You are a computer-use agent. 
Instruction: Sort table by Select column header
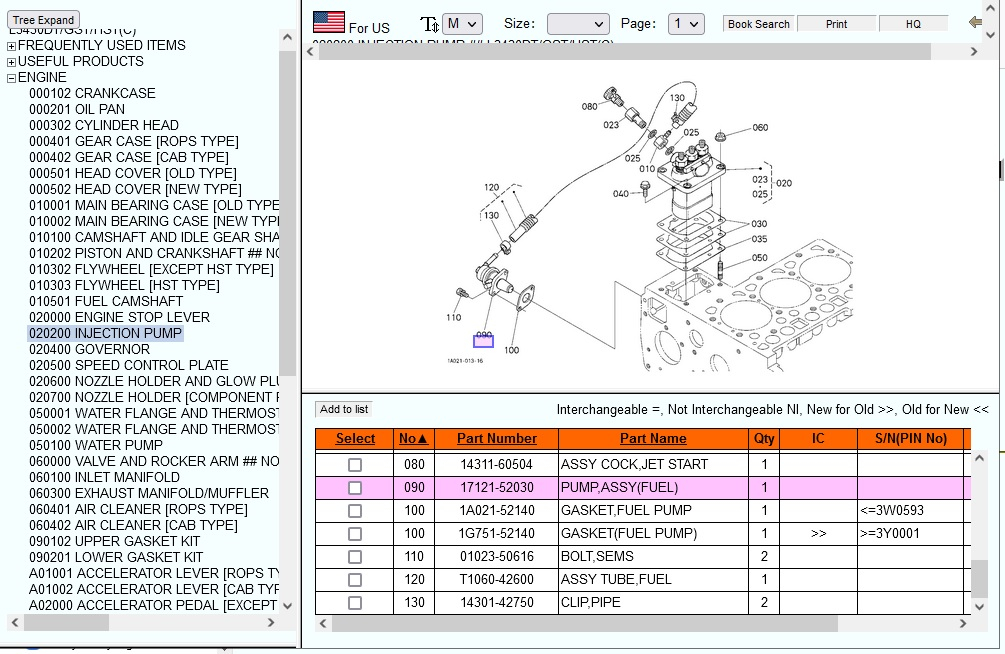(x=355, y=439)
